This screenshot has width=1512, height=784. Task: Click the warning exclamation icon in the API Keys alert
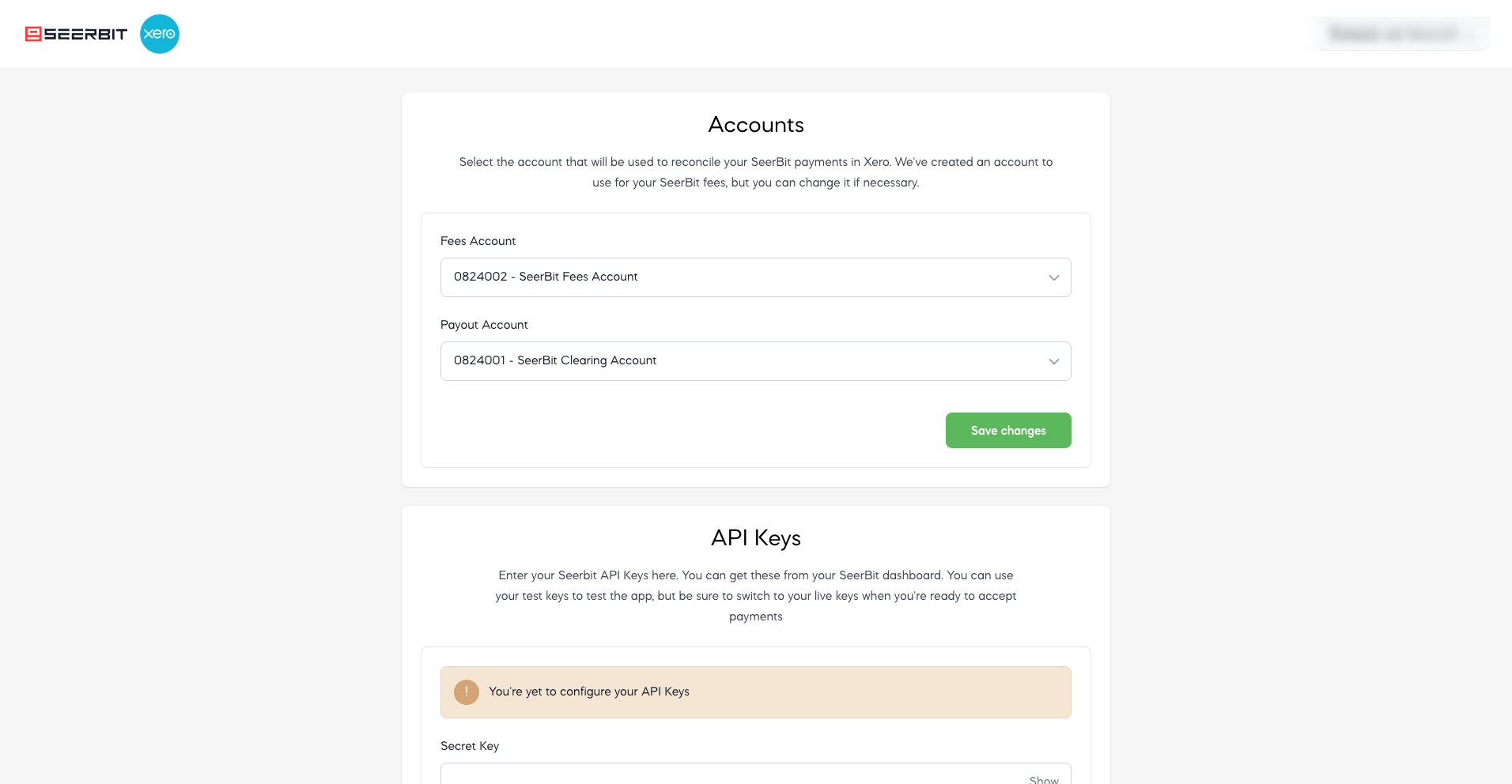[466, 692]
